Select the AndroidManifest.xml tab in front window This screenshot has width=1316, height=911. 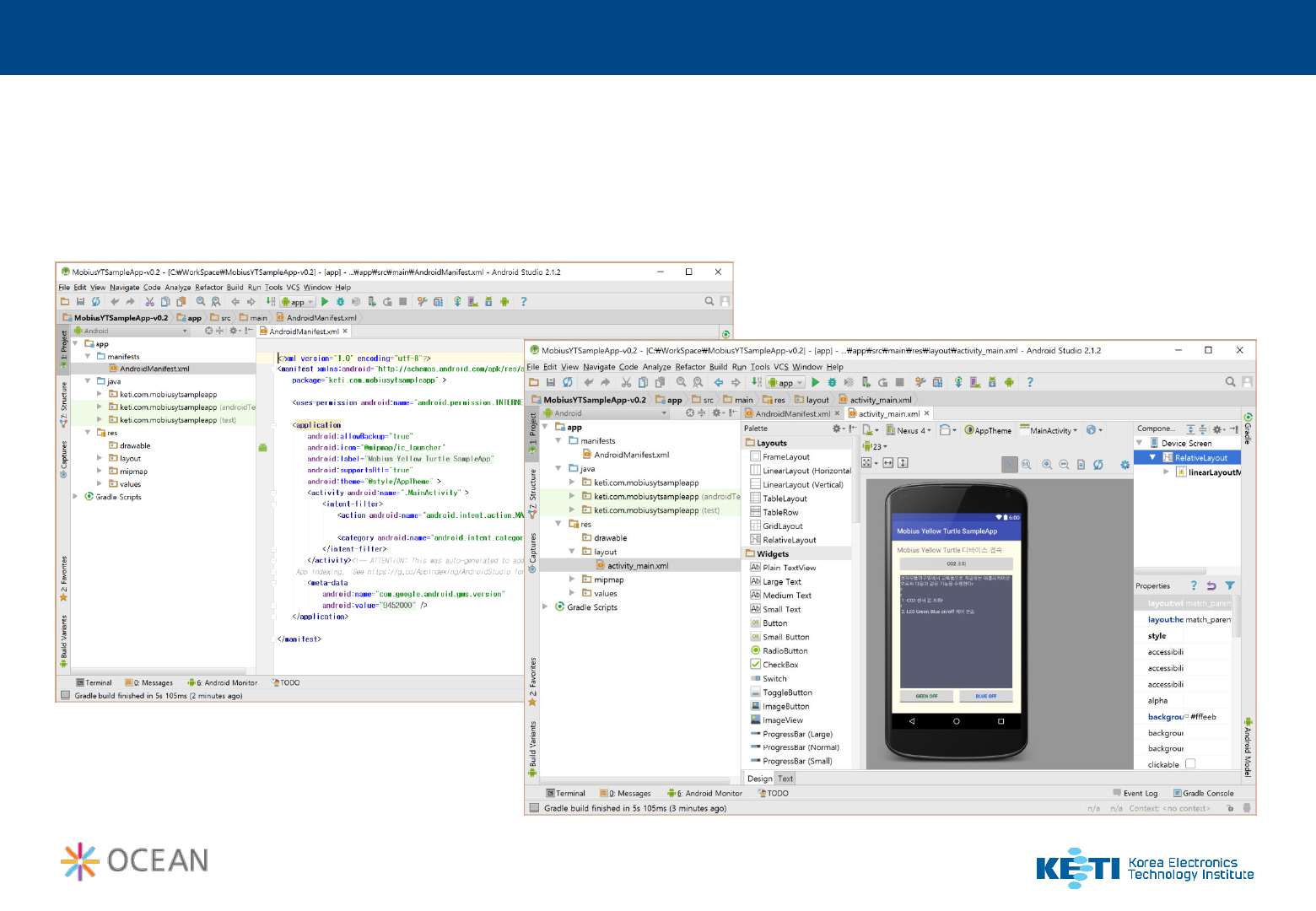point(792,413)
